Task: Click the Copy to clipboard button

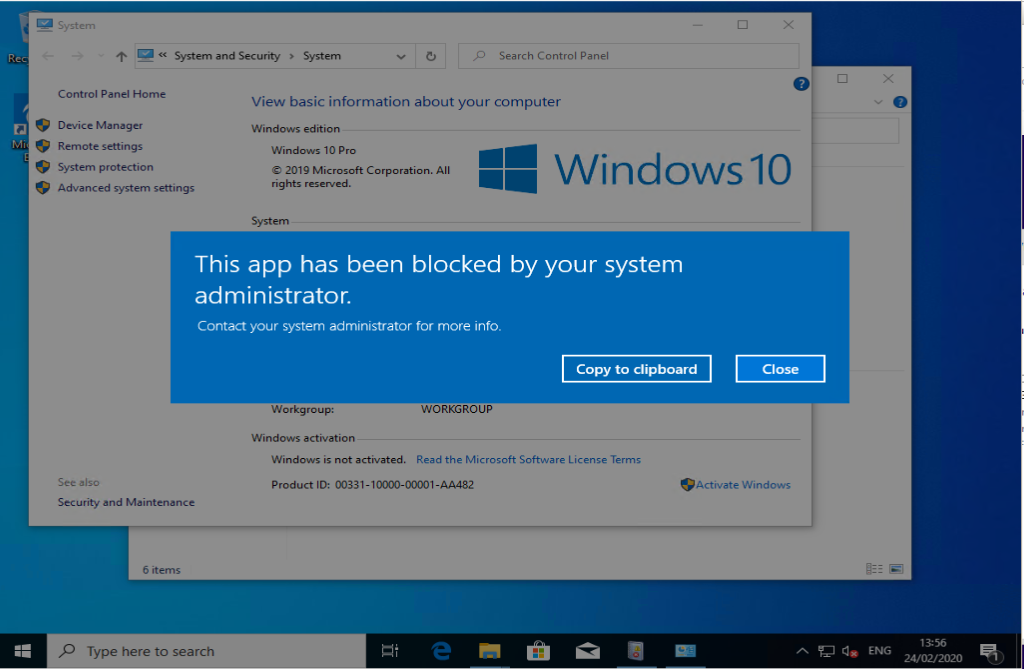Action: coord(636,369)
